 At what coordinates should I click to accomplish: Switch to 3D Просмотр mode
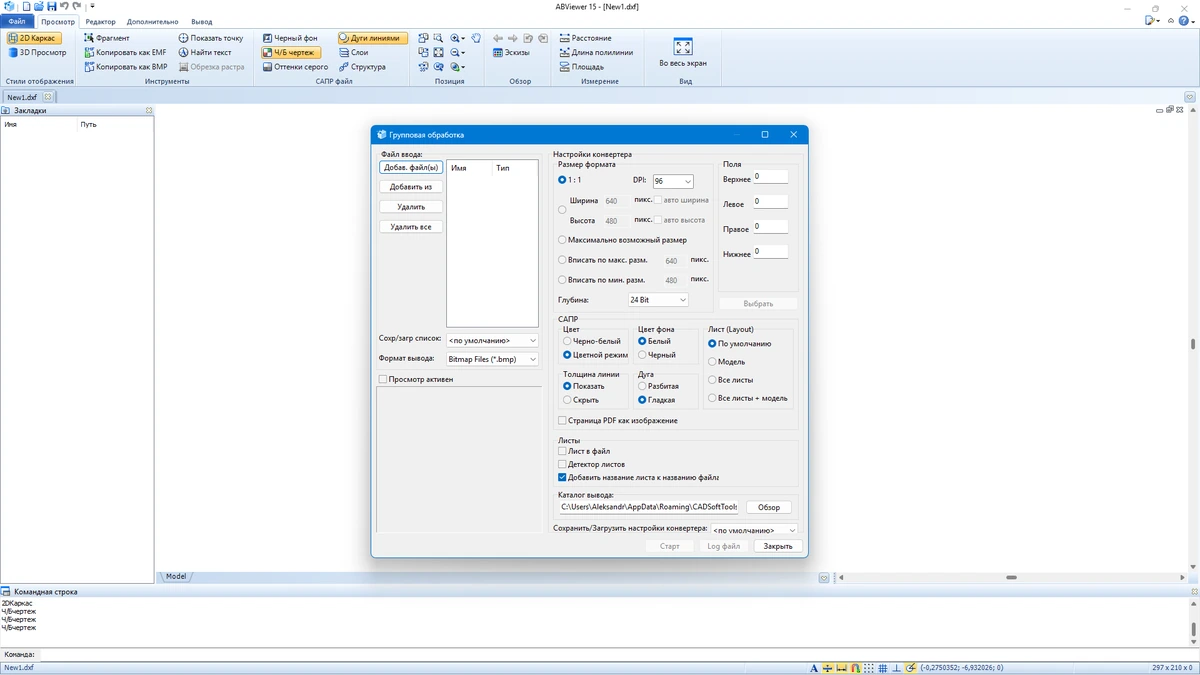tap(37, 53)
